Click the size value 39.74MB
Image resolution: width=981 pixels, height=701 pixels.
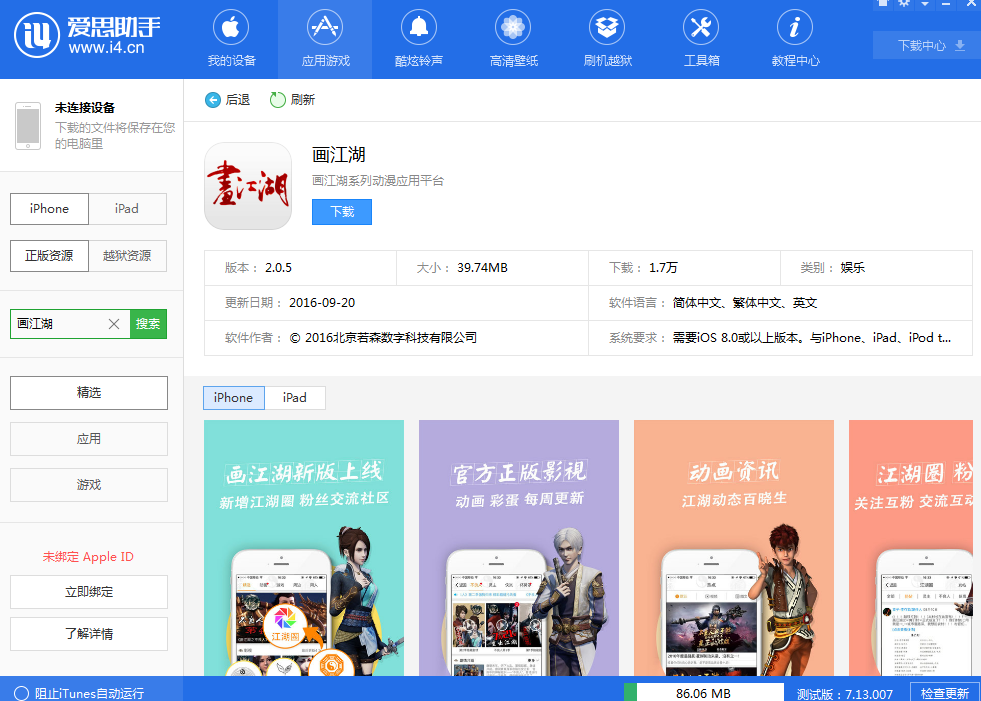[482, 268]
